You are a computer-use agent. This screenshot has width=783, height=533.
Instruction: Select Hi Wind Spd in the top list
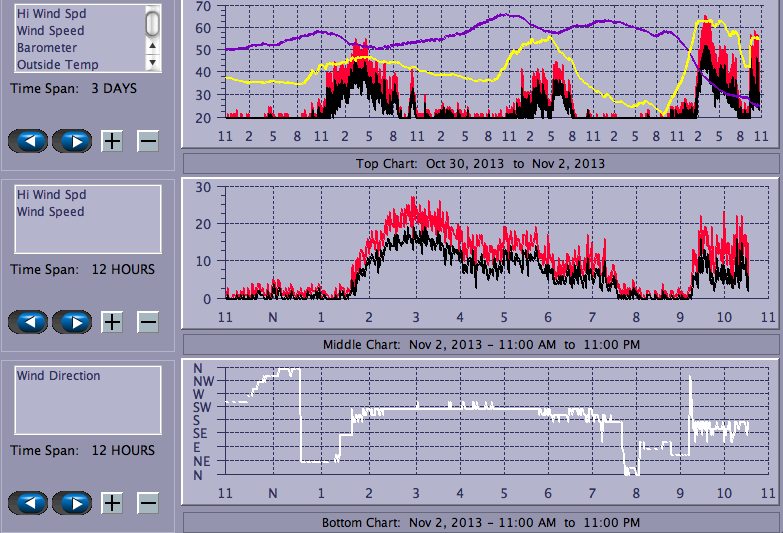pyautogui.click(x=51, y=14)
